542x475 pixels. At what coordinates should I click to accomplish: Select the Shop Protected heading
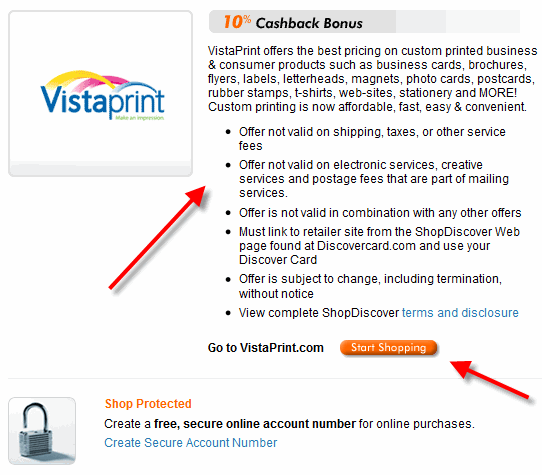(148, 404)
